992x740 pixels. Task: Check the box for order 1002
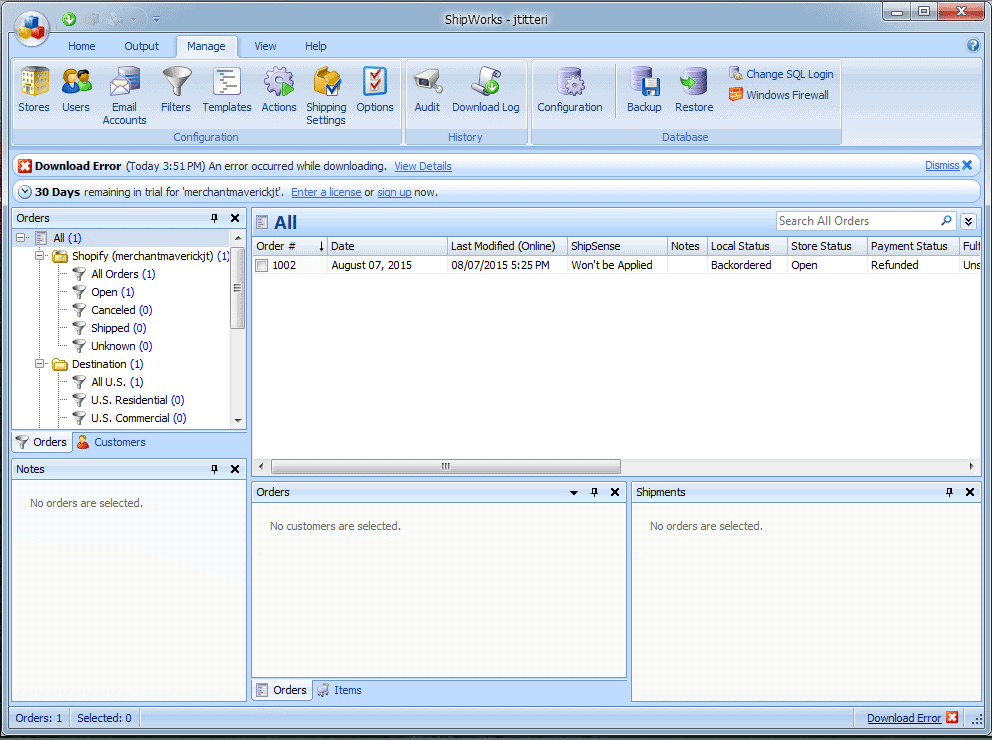point(261,266)
